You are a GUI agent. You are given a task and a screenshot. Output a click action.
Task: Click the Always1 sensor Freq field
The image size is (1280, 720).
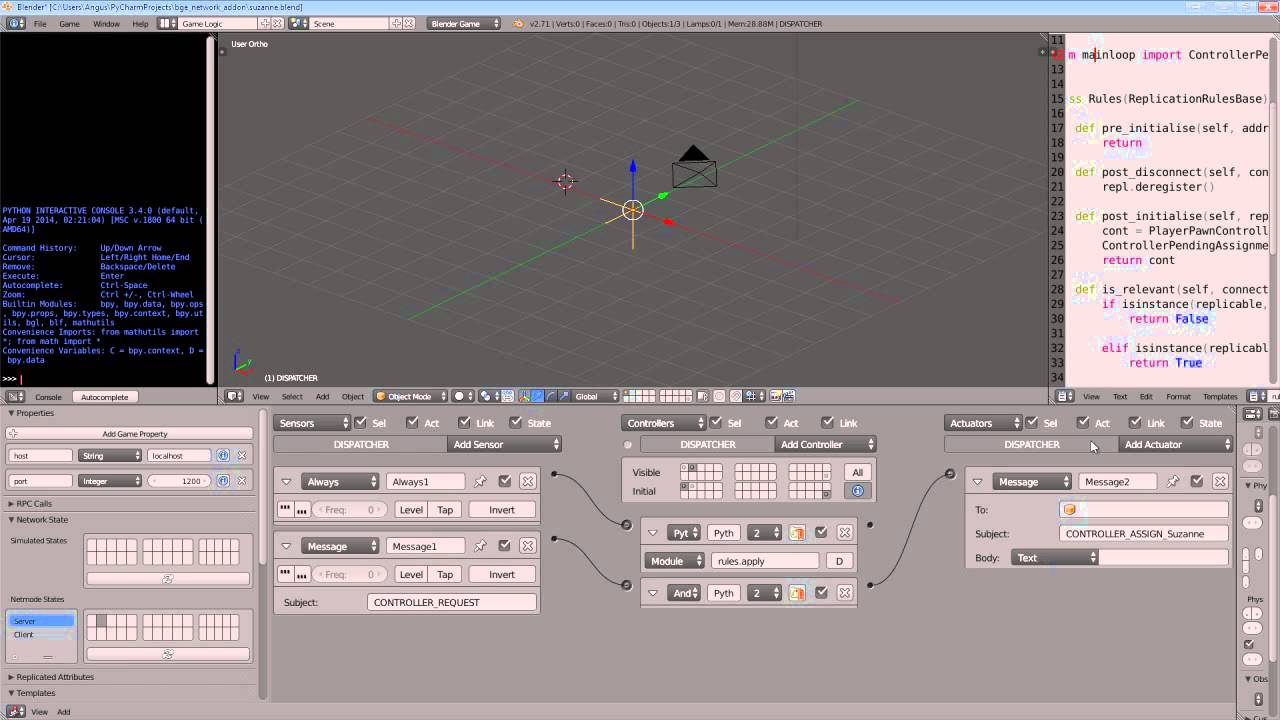coord(348,510)
